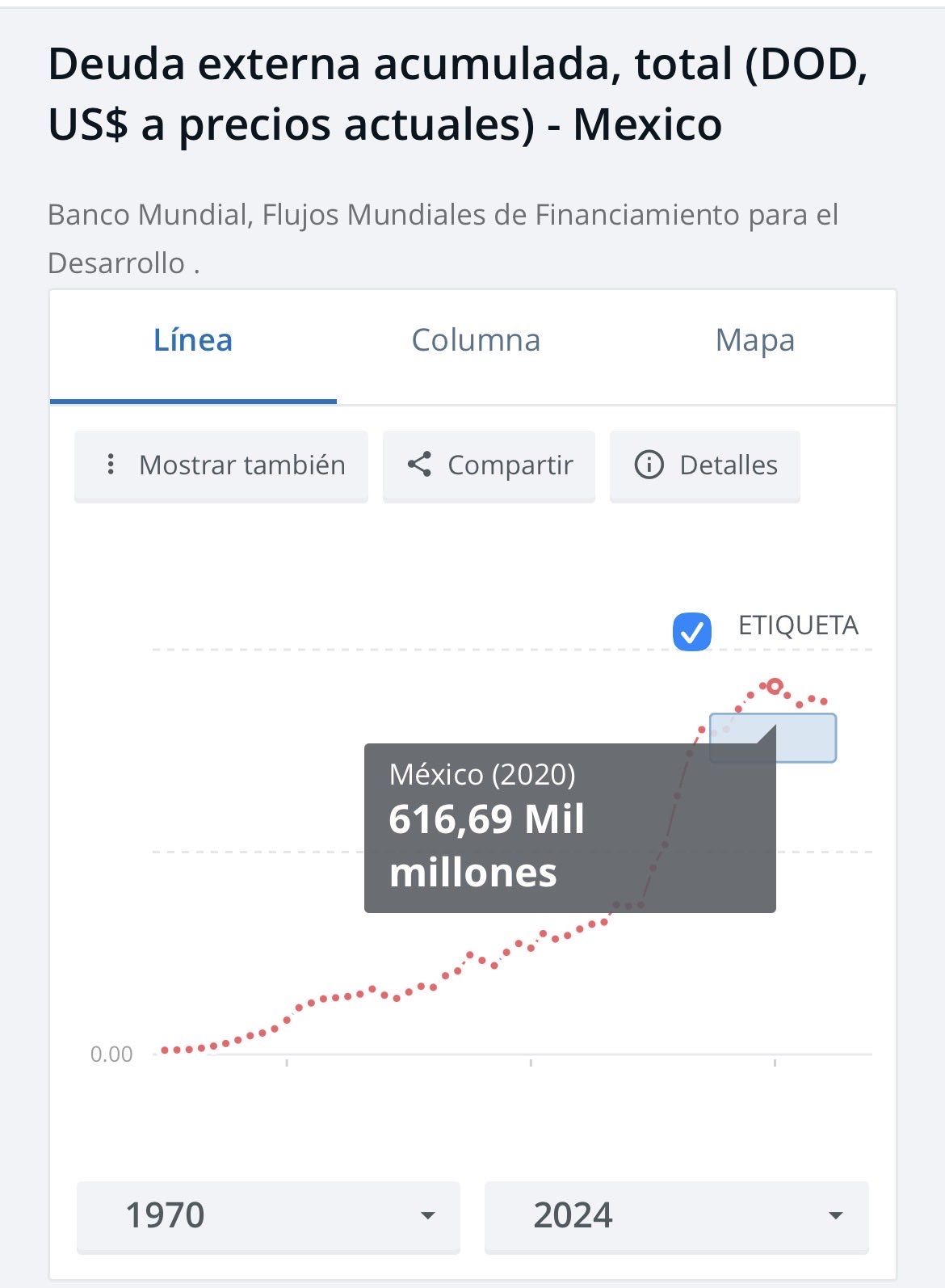Switch to the Columna tab

pos(476,340)
